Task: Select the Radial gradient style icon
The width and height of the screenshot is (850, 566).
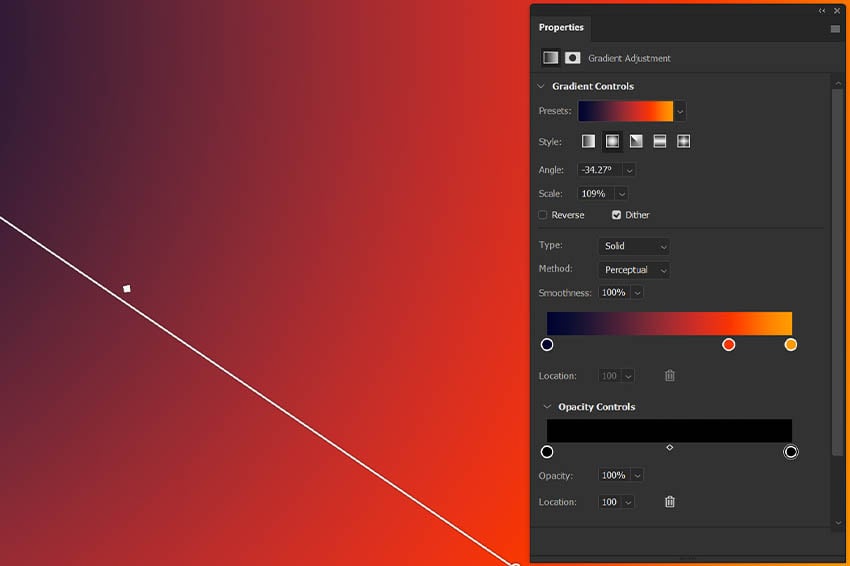Action: (612, 142)
